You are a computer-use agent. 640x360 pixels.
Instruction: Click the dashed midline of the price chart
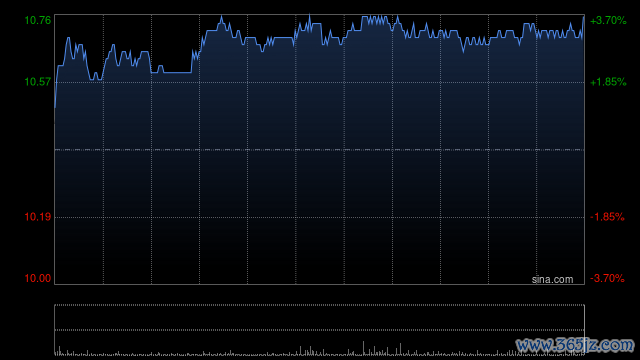(x=320, y=150)
